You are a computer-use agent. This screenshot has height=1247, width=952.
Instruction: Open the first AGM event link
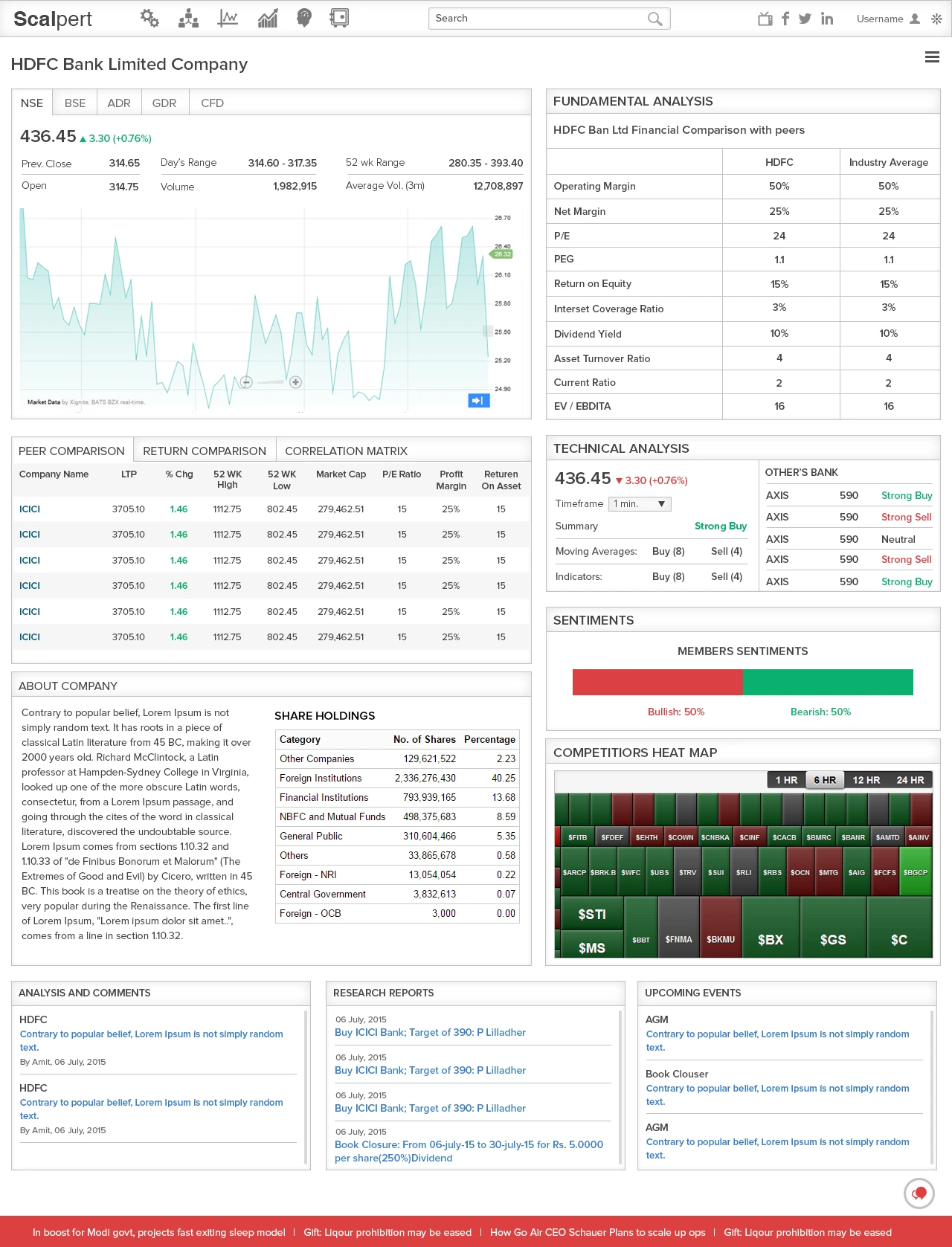(777, 1041)
